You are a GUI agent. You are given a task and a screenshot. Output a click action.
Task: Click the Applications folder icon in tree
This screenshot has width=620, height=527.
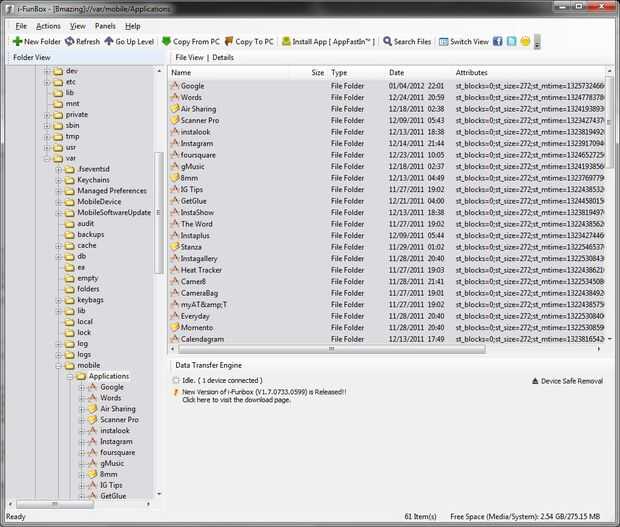click(81, 376)
